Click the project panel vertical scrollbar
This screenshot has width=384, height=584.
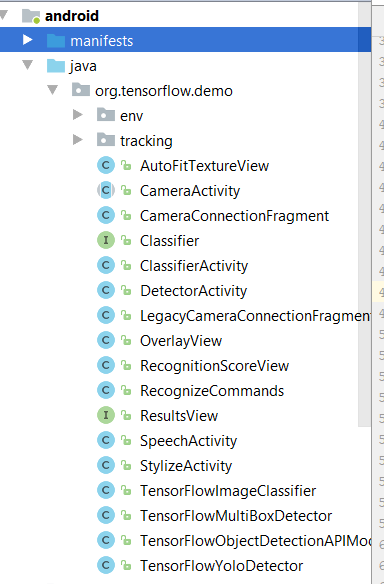coord(364,214)
